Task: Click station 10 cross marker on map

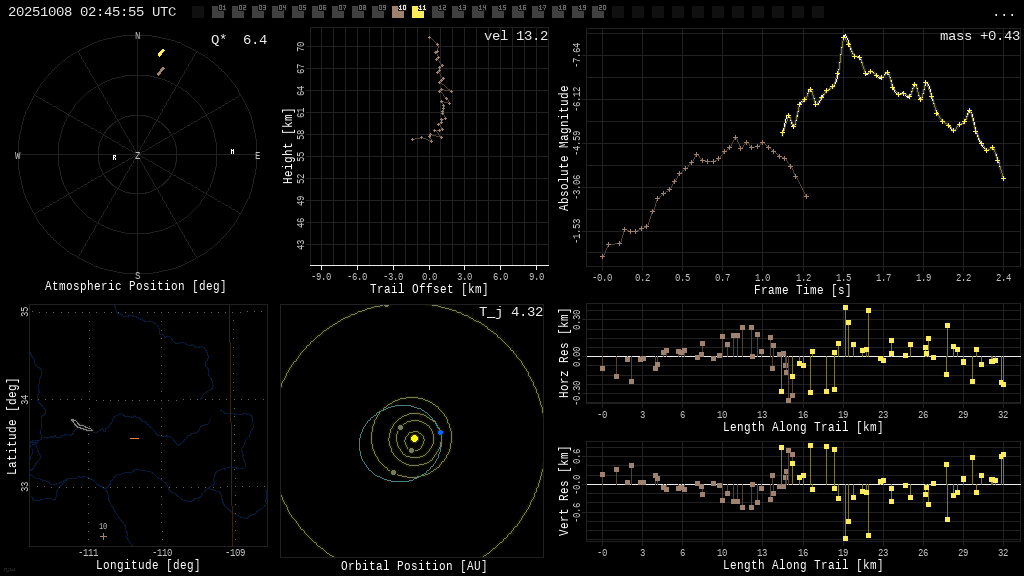Action: pos(103,536)
